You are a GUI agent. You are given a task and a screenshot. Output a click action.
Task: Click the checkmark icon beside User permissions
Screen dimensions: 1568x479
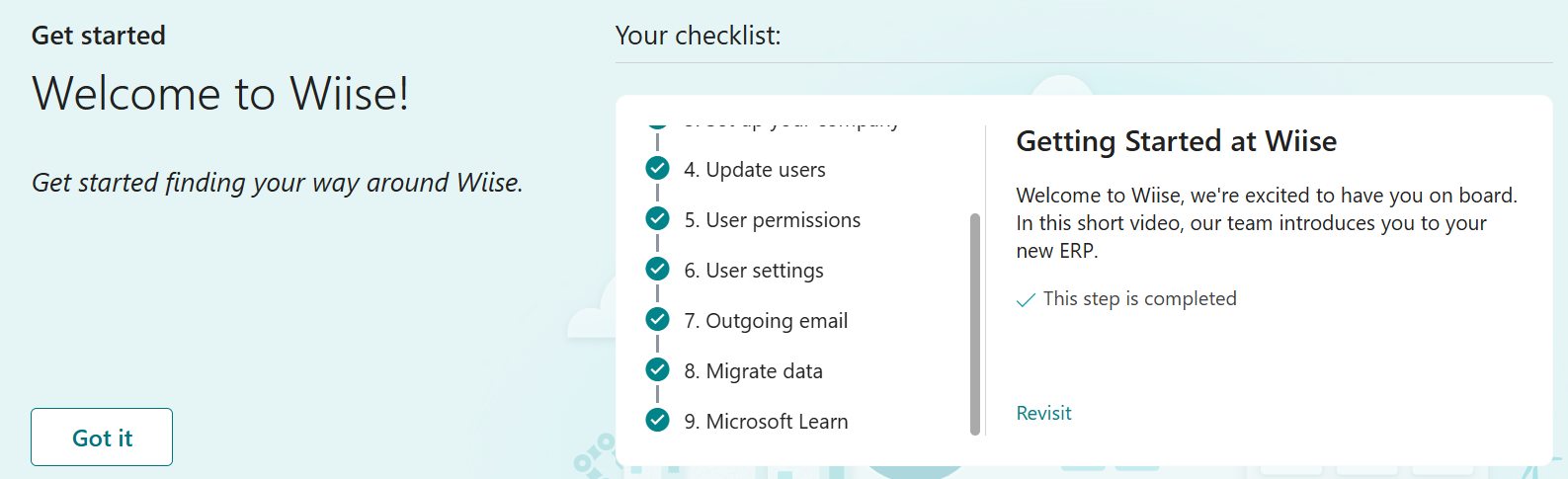[x=657, y=219]
